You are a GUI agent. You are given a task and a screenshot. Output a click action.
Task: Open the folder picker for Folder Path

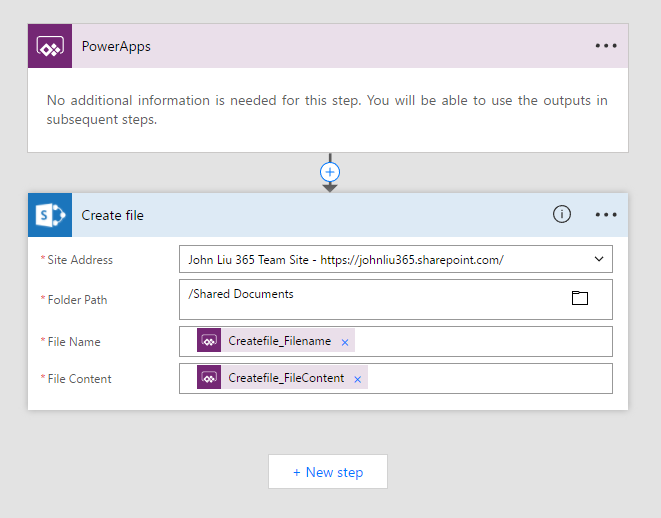click(579, 298)
